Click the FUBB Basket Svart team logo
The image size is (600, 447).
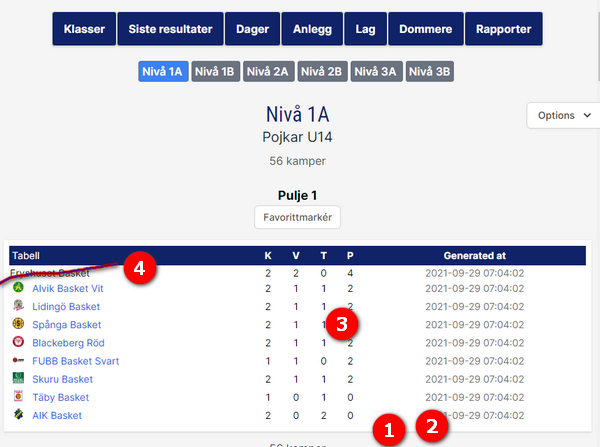click(x=18, y=360)
